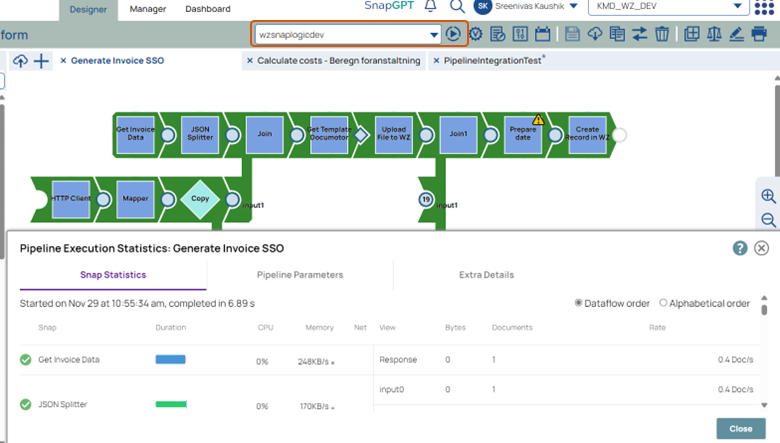Click the Get Invoice Data duration bar
780x443 pixels.
pyautogui.click(x=170, y=359)
